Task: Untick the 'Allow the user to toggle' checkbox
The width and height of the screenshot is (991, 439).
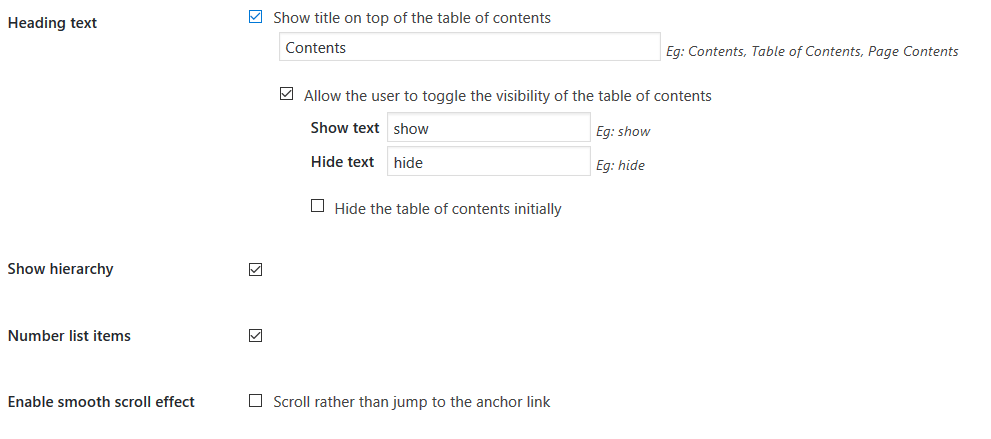Action: point(286,95)
